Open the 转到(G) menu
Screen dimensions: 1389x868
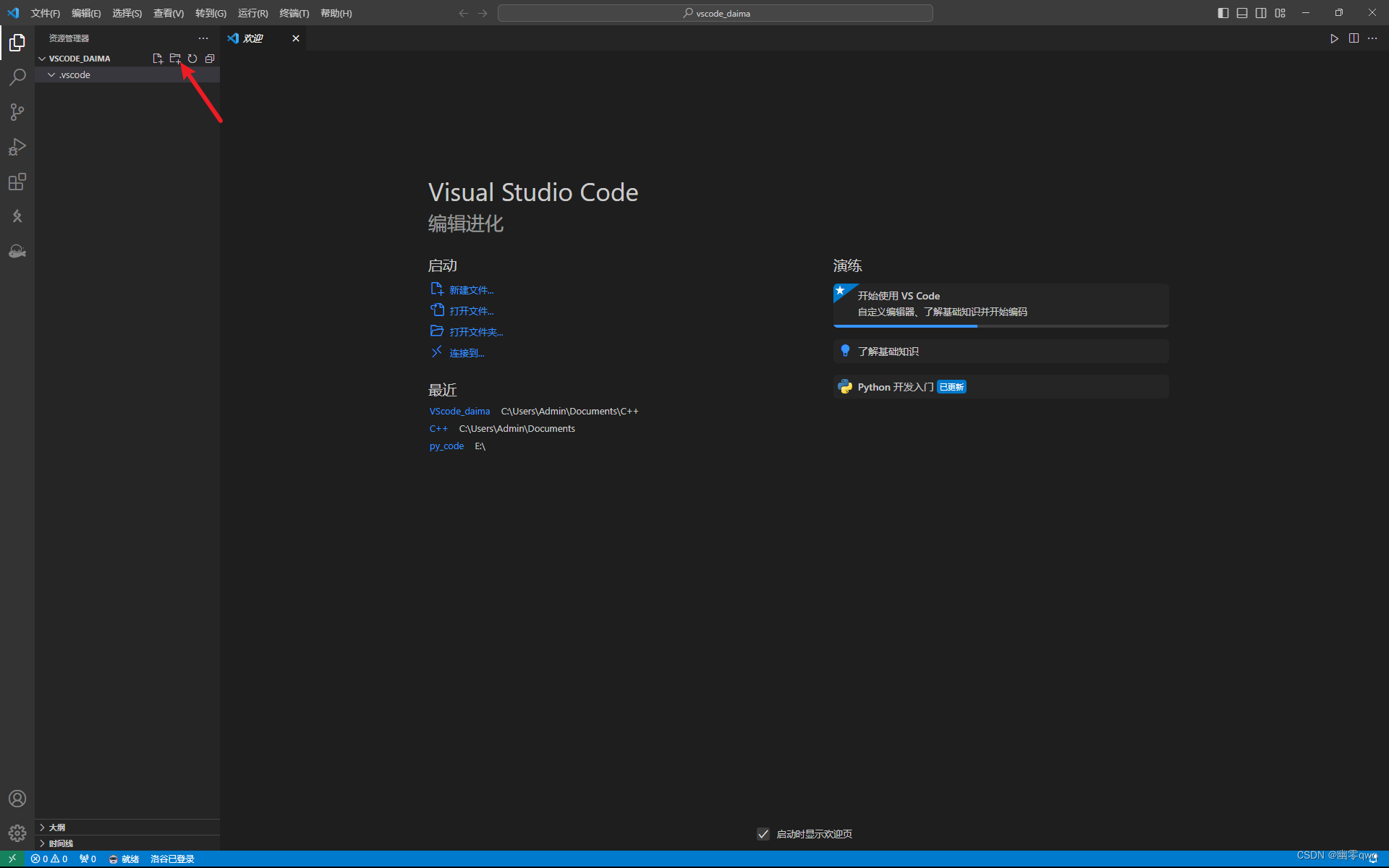pyautogui.click(x=211, y=13)
